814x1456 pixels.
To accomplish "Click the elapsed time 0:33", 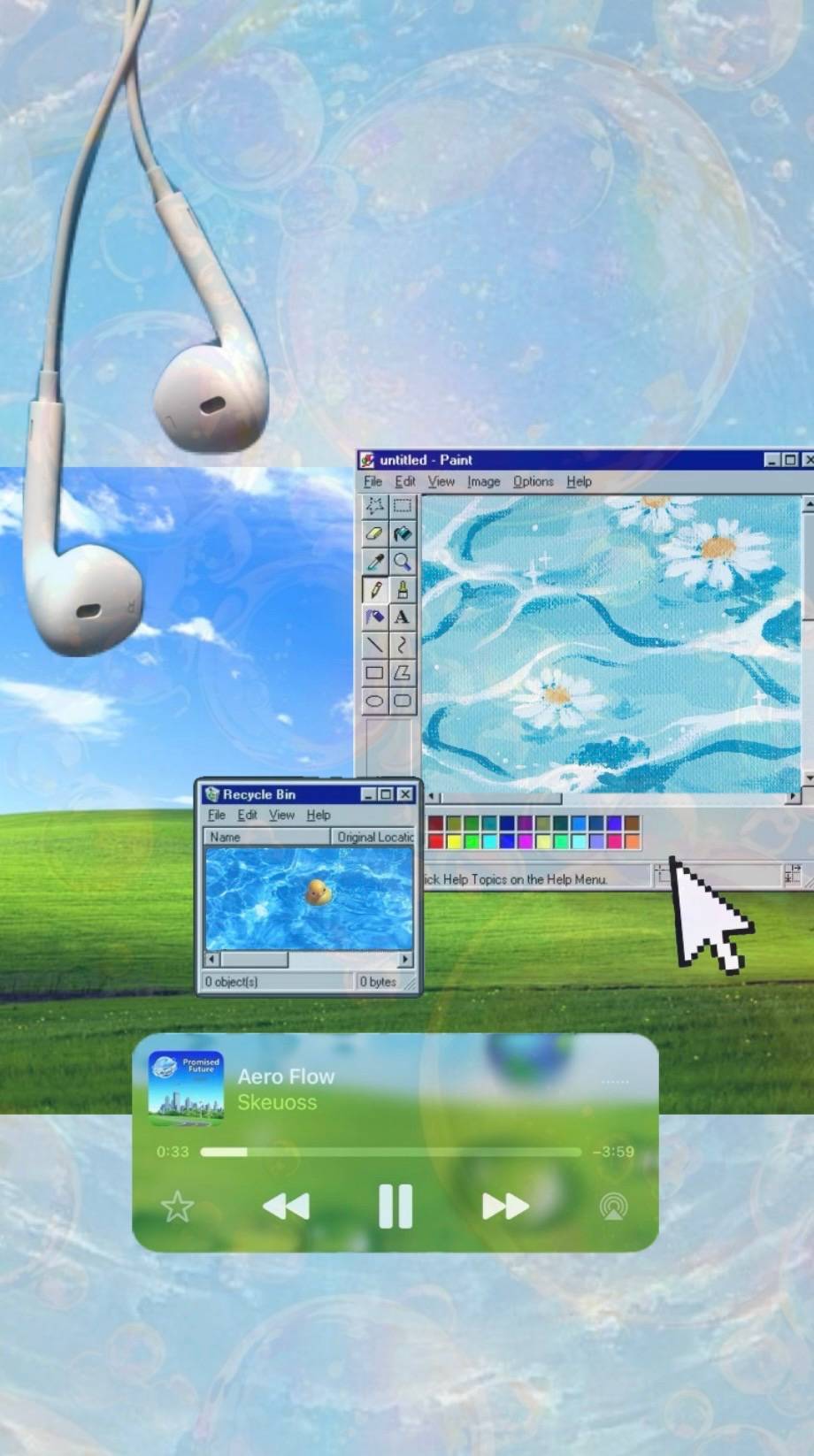I will click(173, 1152).
